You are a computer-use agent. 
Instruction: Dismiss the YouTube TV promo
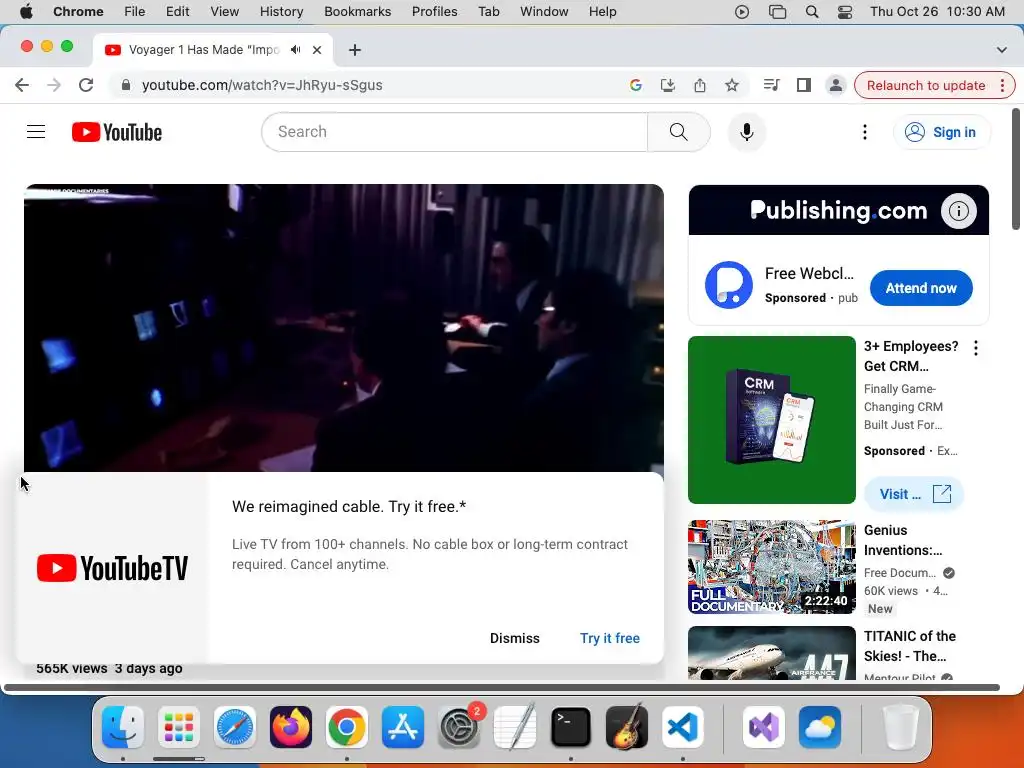(x=515, y=638)
